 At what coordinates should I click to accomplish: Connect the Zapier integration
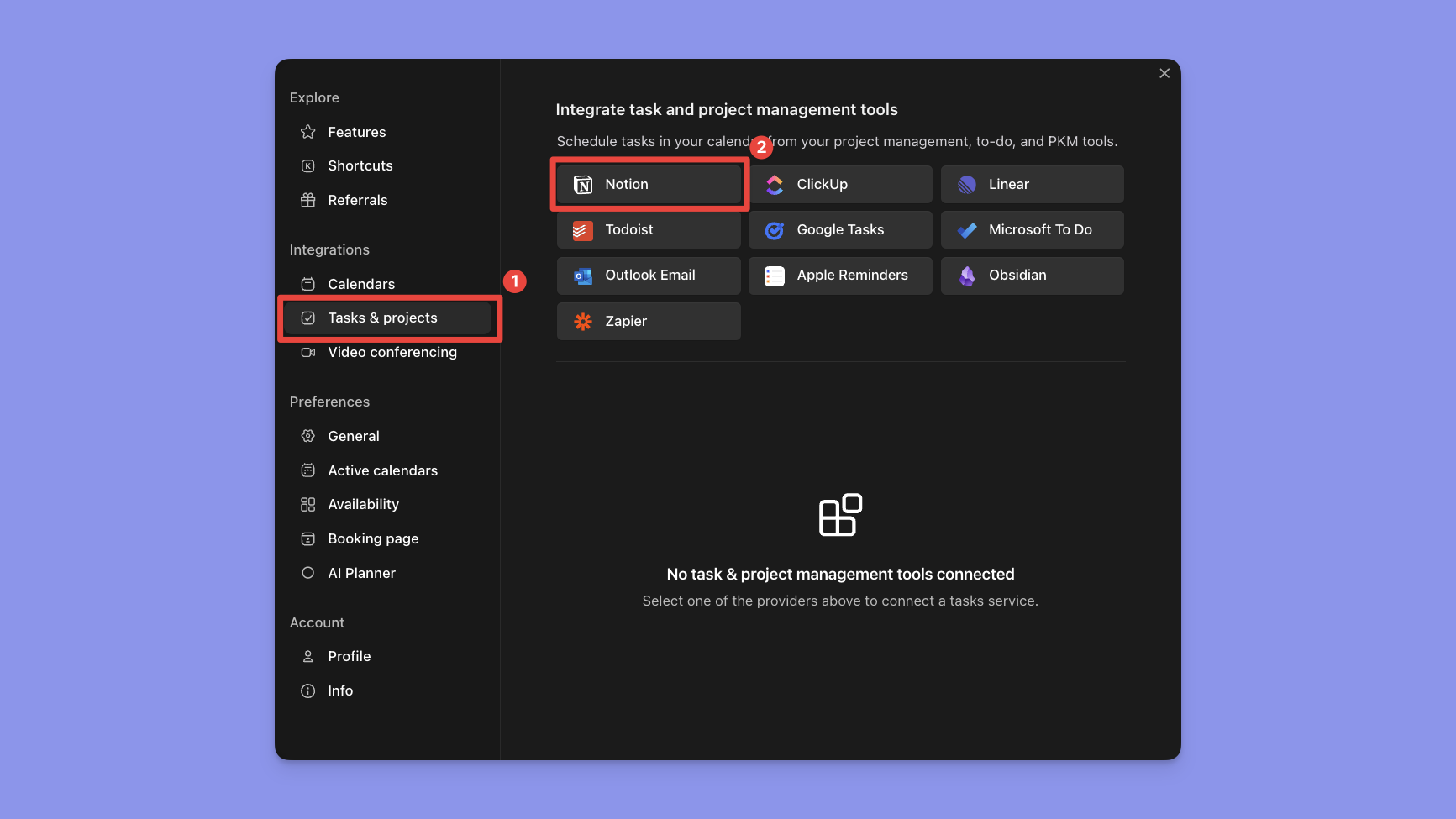649,322
